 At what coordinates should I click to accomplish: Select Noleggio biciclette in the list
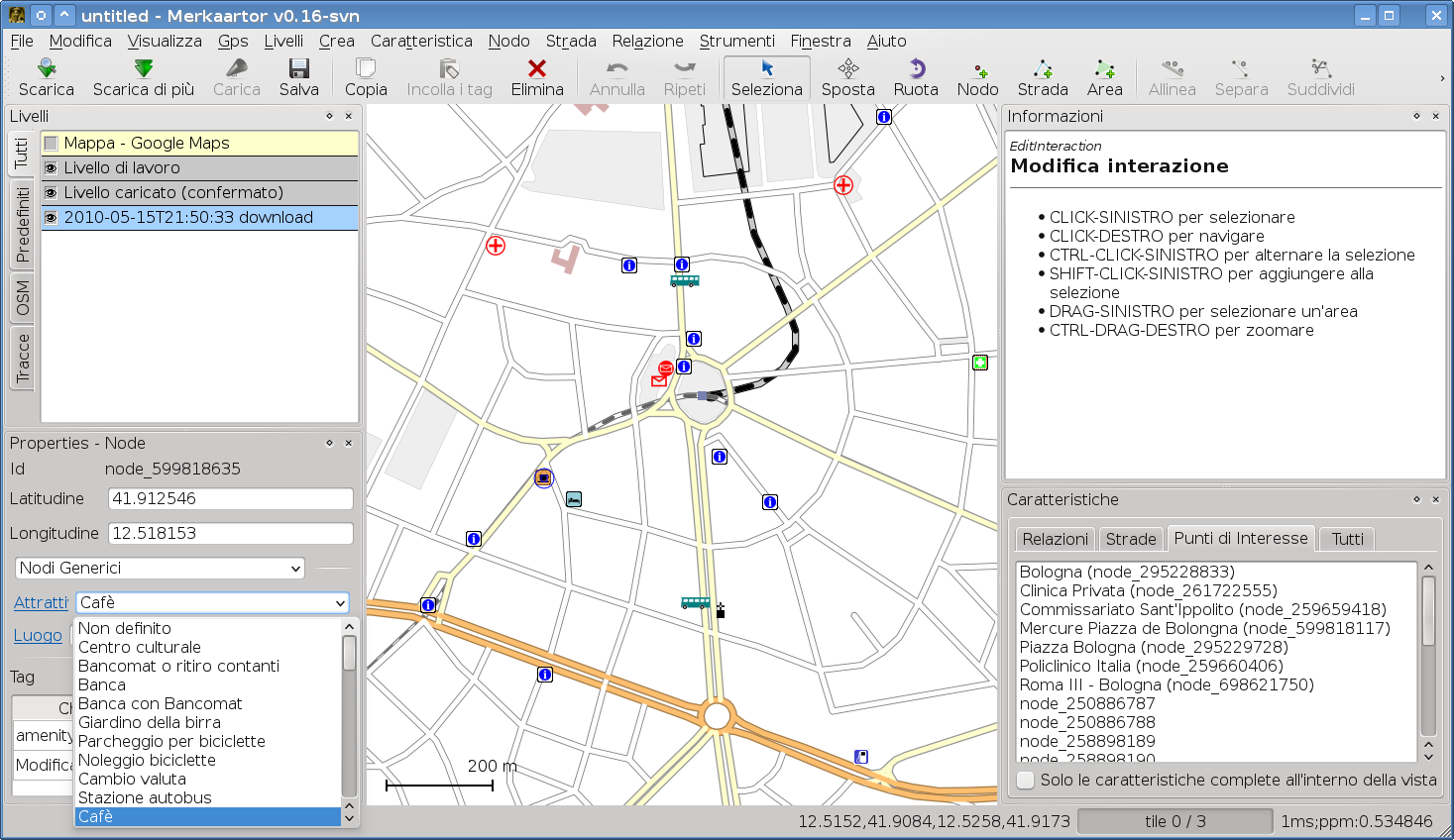coord(147,761)
